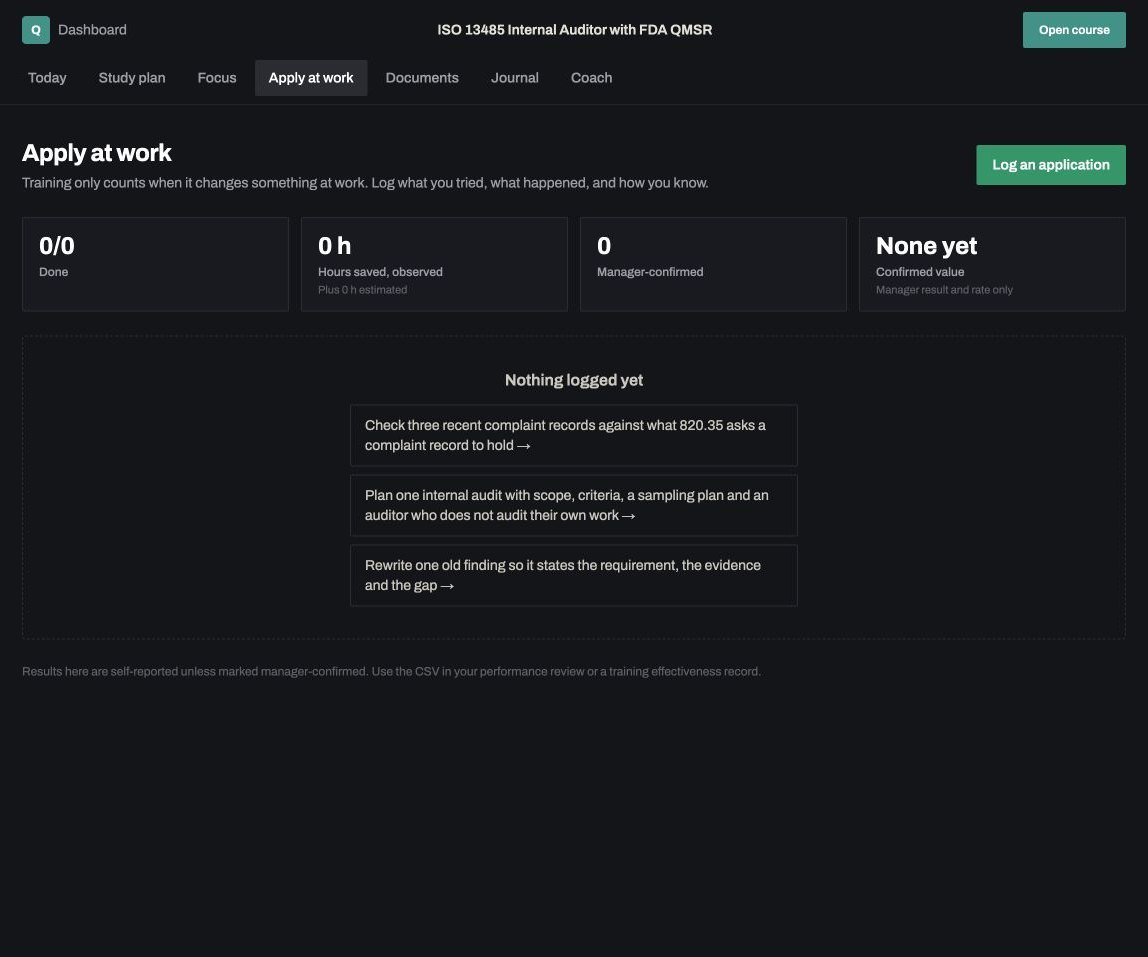Viewport: 1148px width, 957px height.
Task: Click Manager result and rate only text
Action: (944, 290)
